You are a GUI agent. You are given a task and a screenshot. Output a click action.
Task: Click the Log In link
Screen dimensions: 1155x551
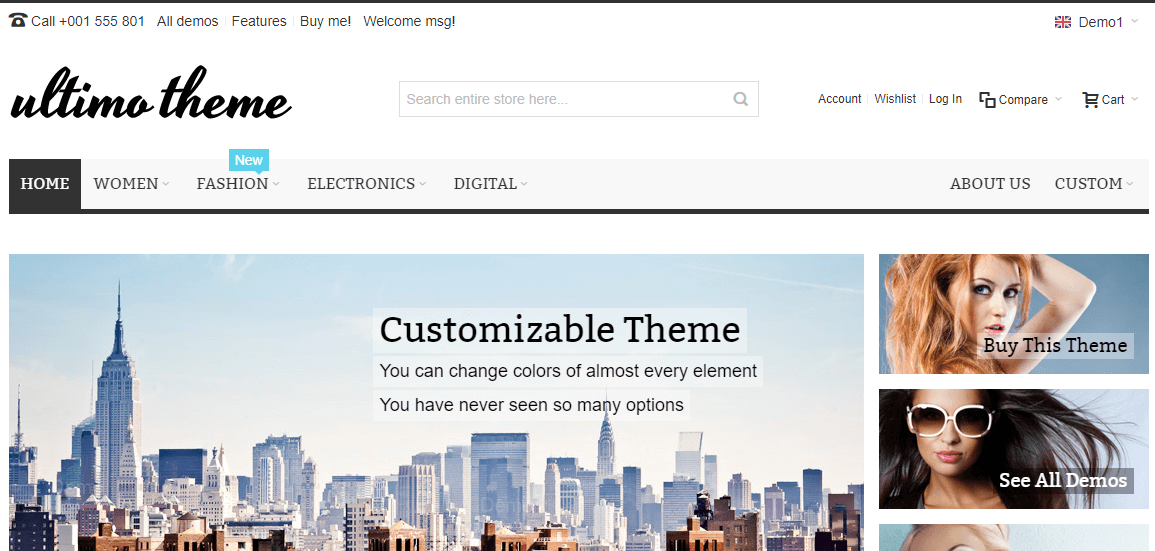click(x=945, y=99)
